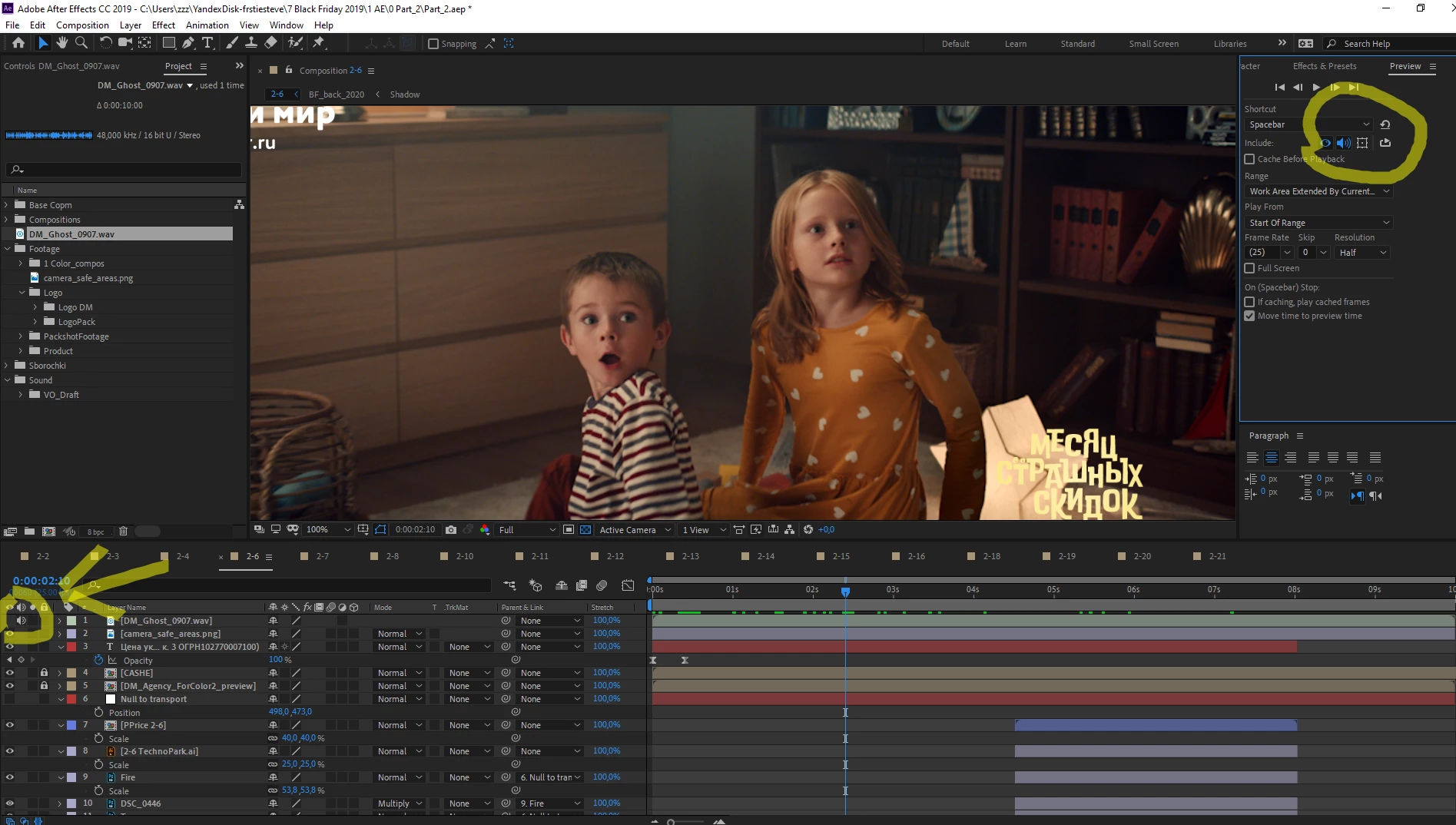
Task: Open the Composition menu
Action: click(82, 25)
